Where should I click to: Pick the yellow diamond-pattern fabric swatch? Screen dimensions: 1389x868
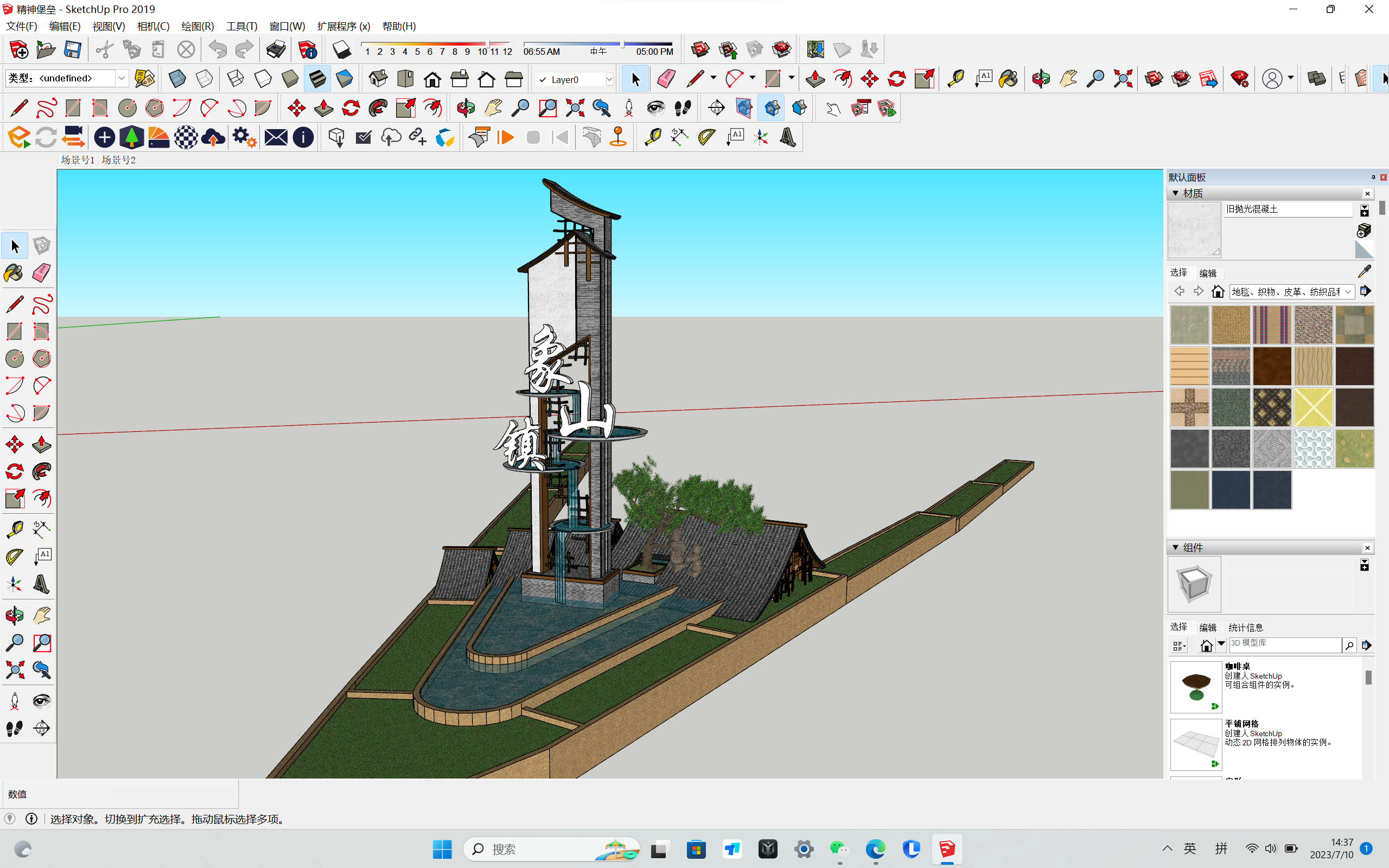(1312, 407)
